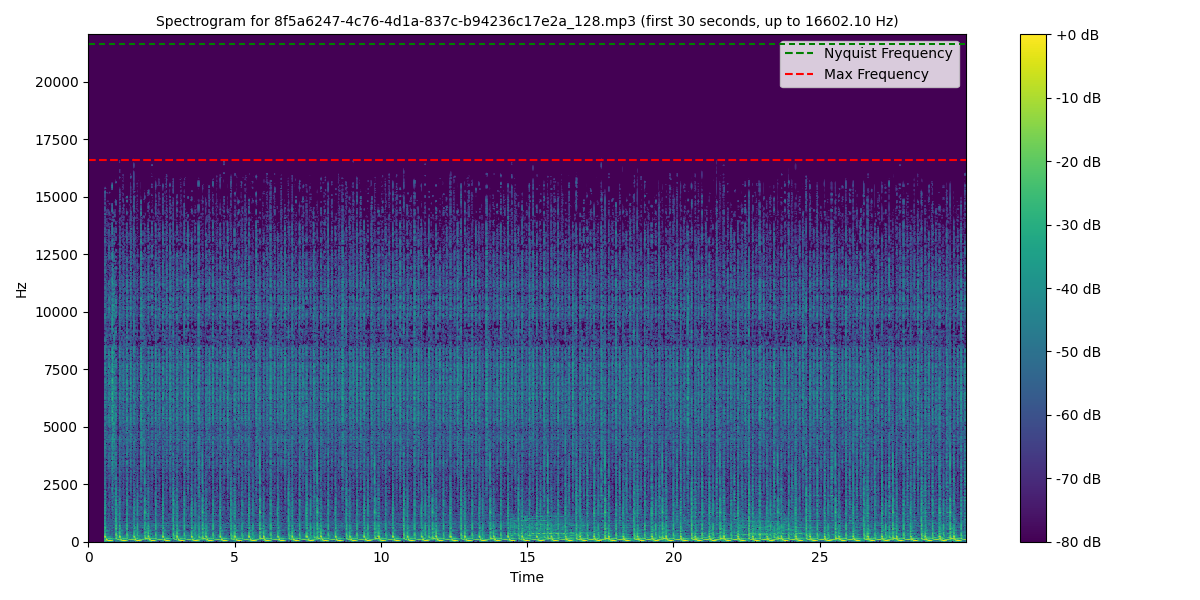Click the 20000 y-axis tick label
Screen dimensions: 1200x600
click(56, 82)
